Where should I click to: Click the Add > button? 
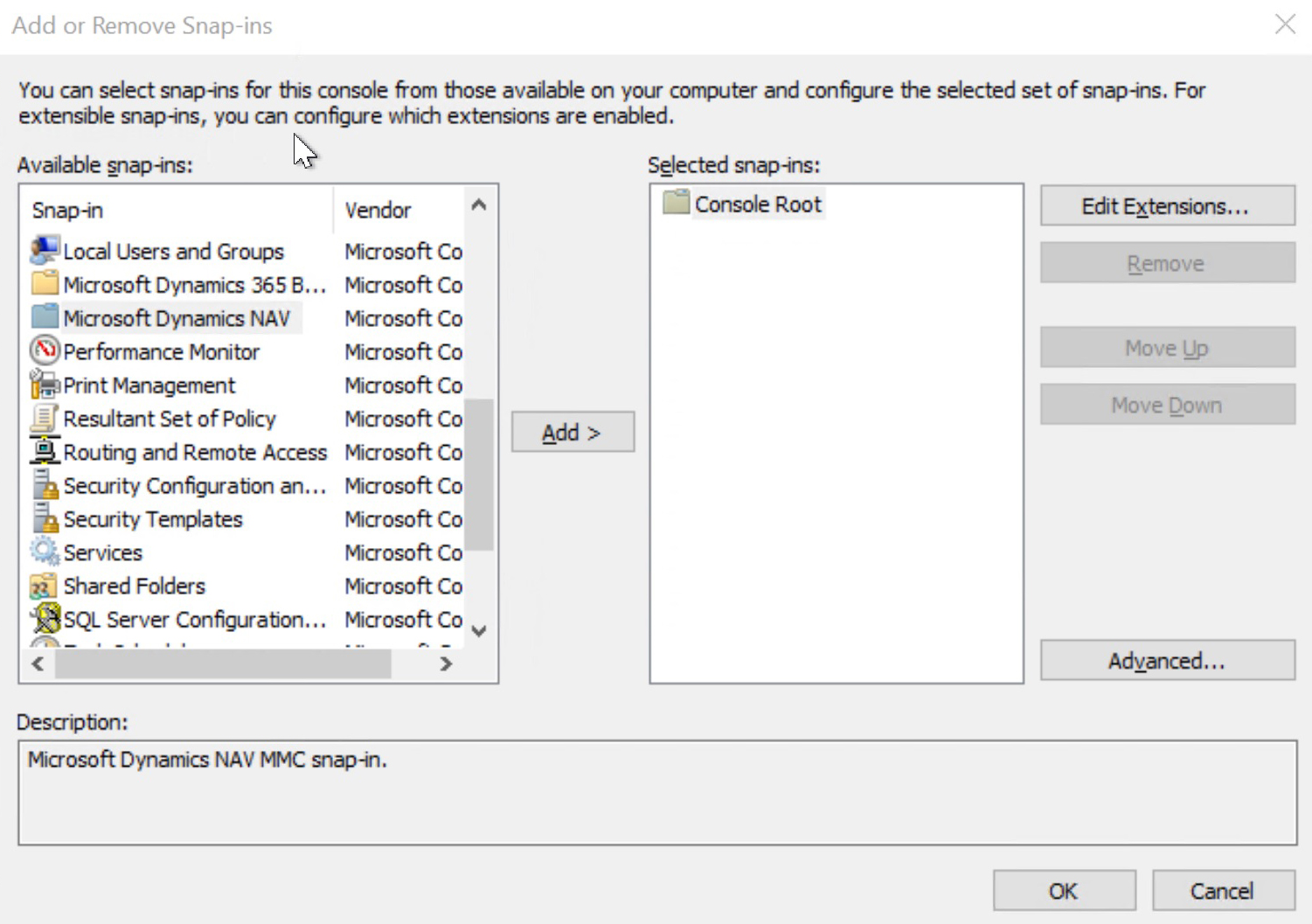[573, 432]
